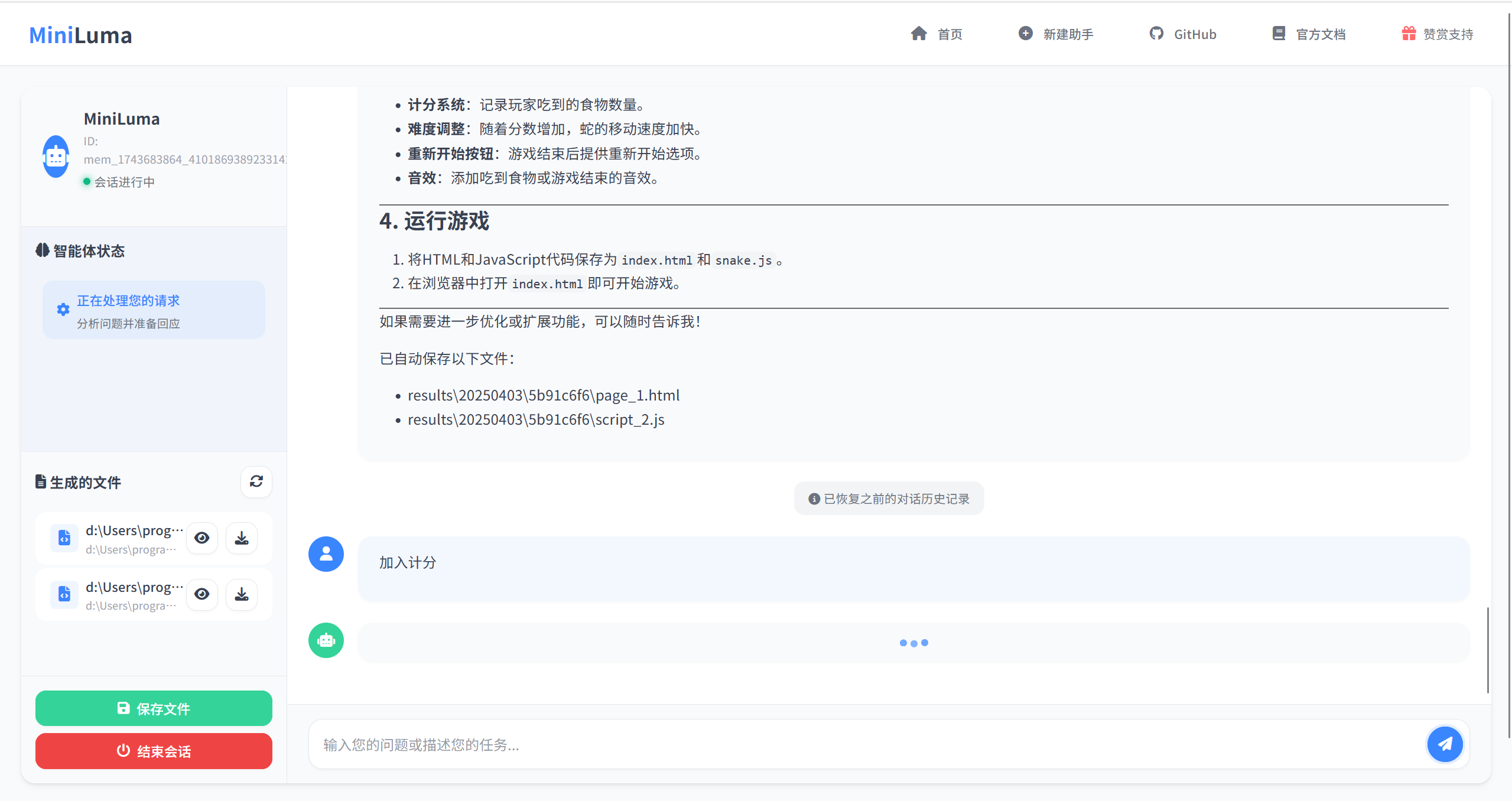The width and height of the screenshot is (1512, 801).
Task: Open the GitHub link in navigation
Action: [1183, 34]
